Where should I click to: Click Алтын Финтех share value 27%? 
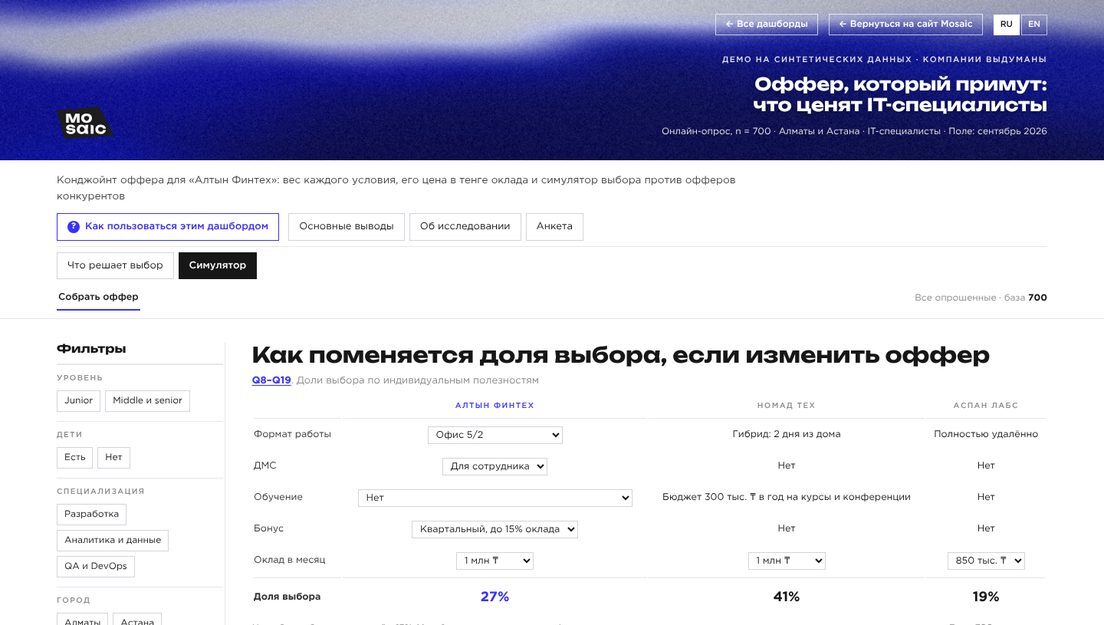(495, 597)
